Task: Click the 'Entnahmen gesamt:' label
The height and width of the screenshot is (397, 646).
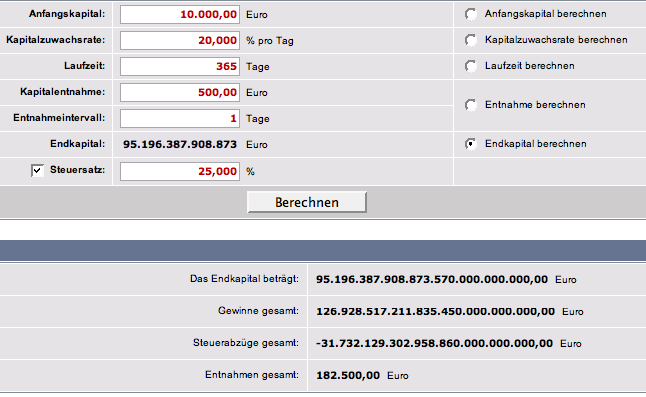Action: (x=252, y=375)
